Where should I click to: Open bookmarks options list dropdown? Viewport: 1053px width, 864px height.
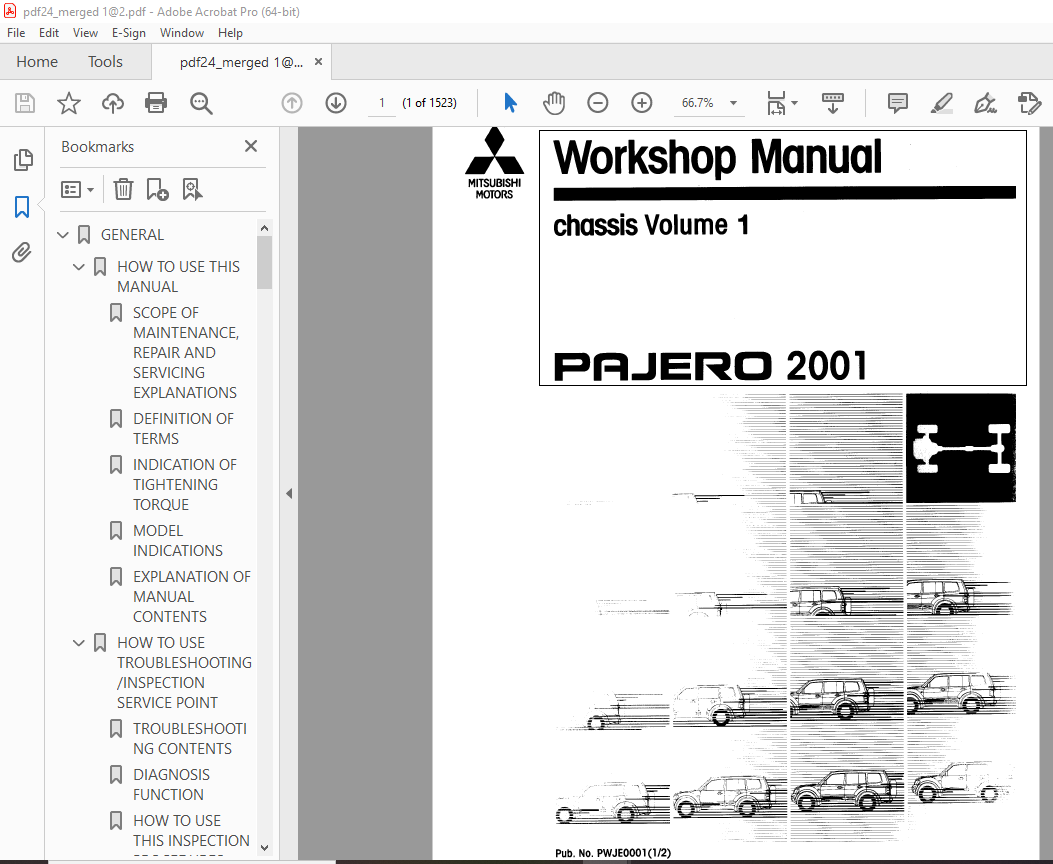pyautogui.click(x=77, y=189)
